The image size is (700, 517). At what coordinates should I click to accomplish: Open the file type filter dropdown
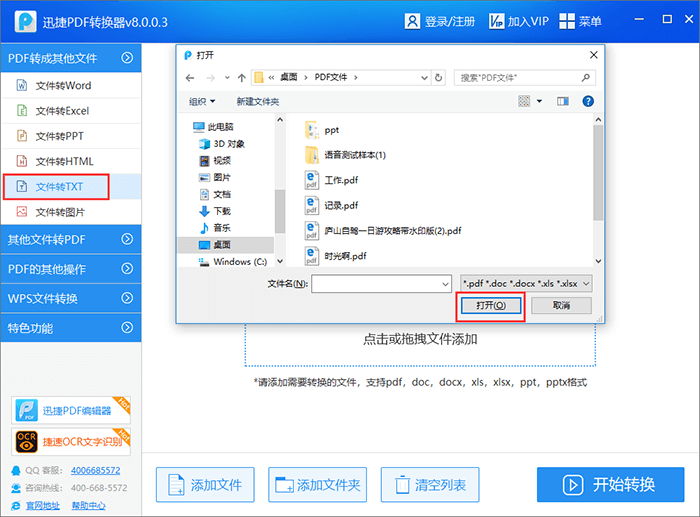(526, 284)
